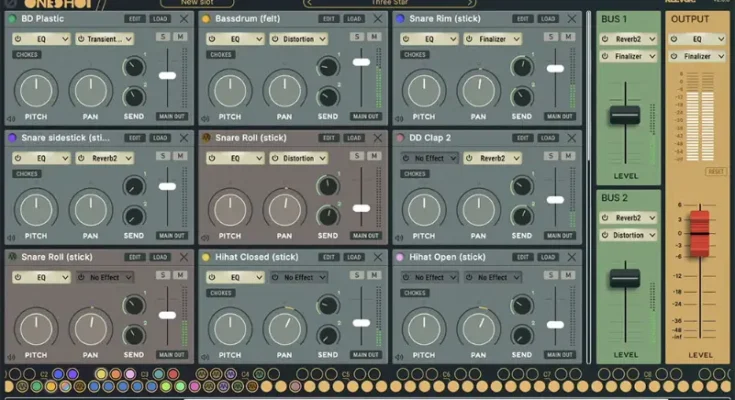Click EDIT on the Snare sidestick slot

(134, 137)
